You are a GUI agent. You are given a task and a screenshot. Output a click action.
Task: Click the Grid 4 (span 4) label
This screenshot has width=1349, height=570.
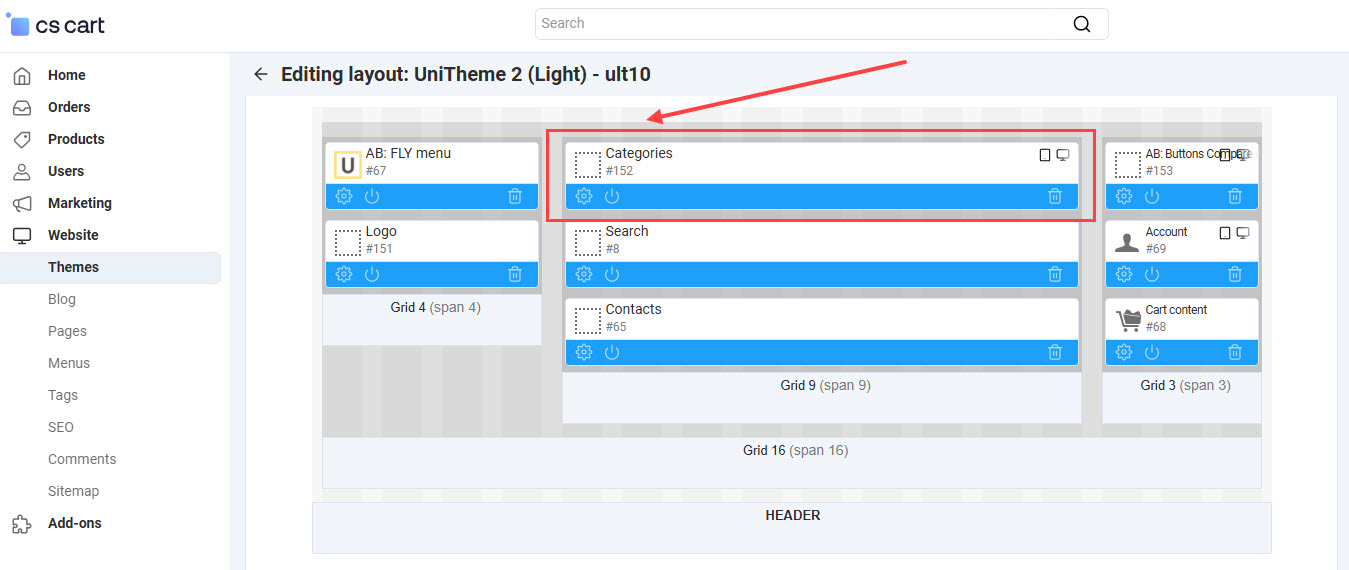[435, 307]
